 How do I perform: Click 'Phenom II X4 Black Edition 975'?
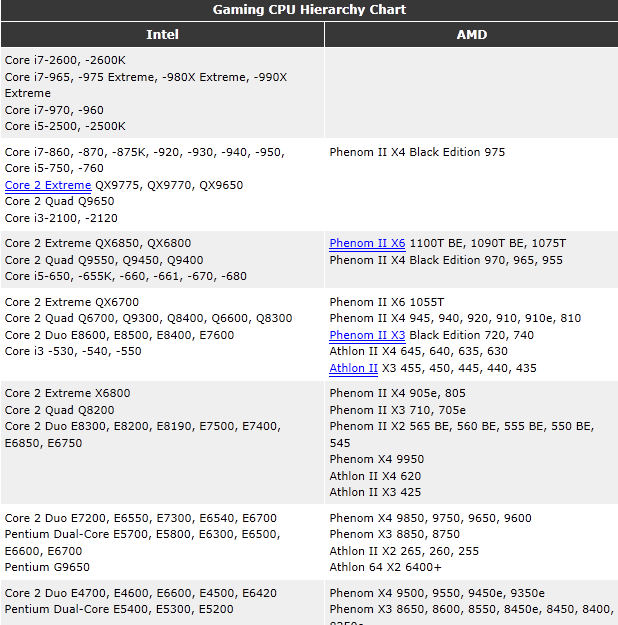coord(417,152)
